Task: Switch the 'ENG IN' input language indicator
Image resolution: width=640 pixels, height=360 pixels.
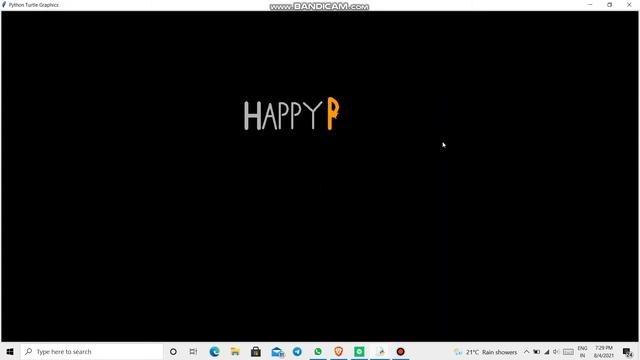Action: (x=582, y=351)
